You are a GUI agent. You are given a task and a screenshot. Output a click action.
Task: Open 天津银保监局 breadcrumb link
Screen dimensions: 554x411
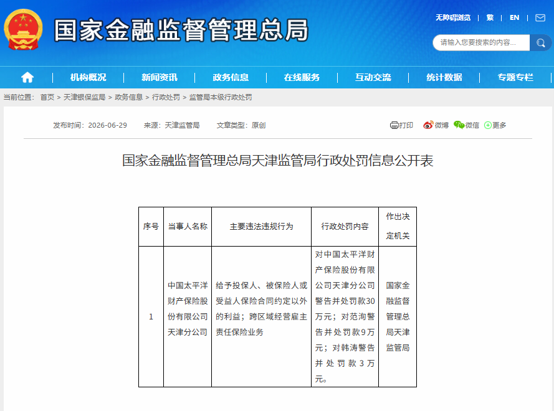(x=84, y=97)
